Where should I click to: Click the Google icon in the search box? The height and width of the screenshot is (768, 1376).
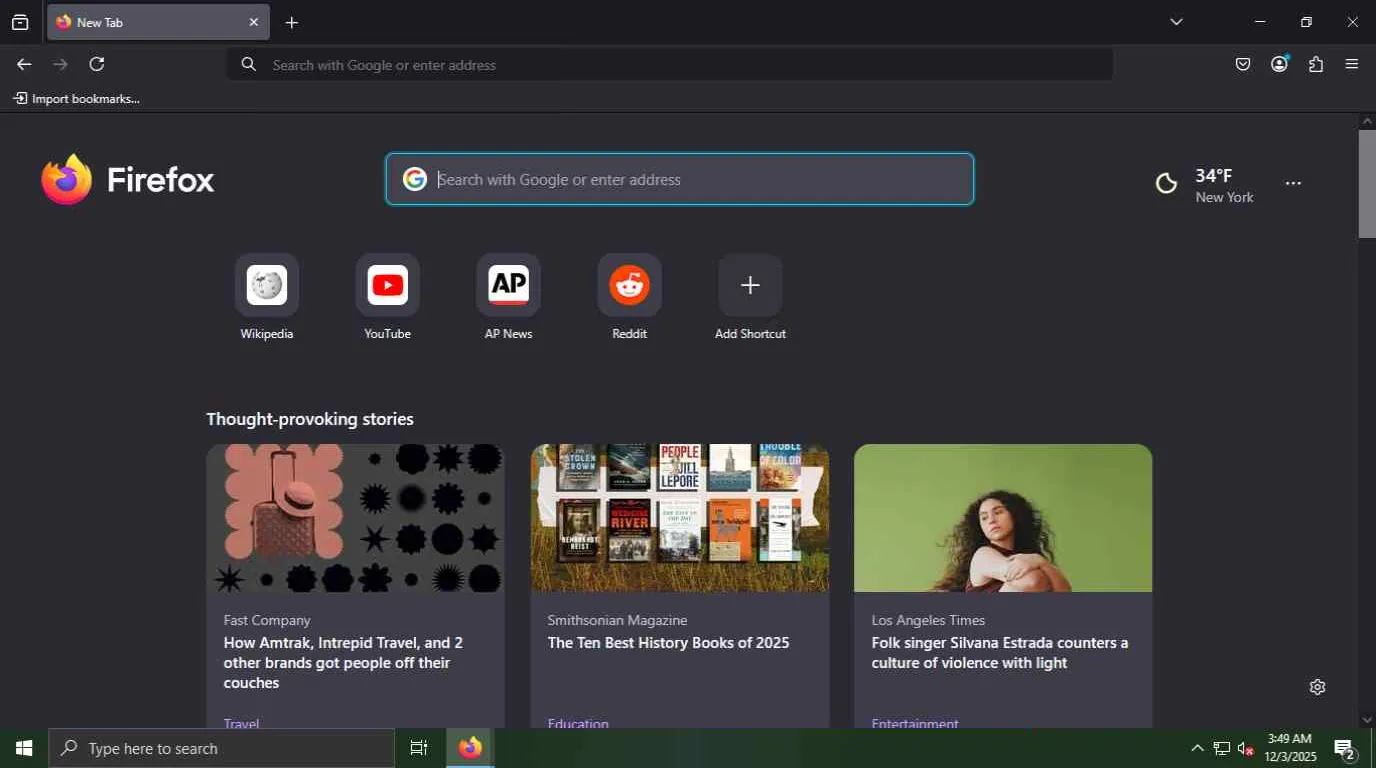(x=415, y=179)
